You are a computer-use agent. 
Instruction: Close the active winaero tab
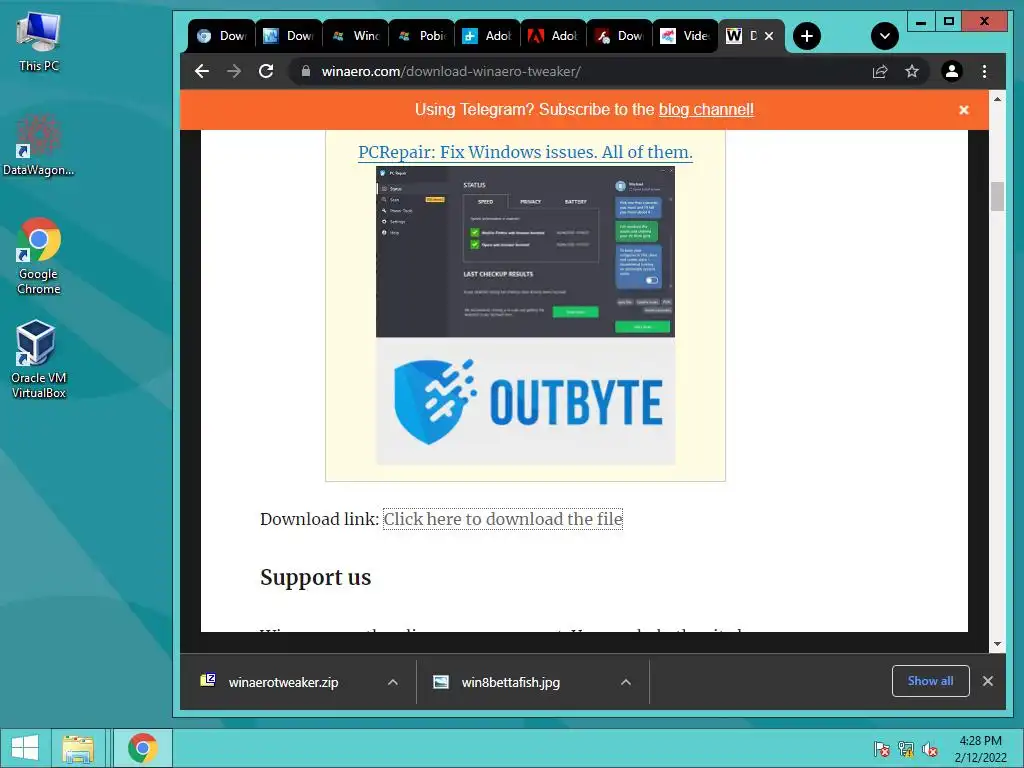click(x=769, y=36)
